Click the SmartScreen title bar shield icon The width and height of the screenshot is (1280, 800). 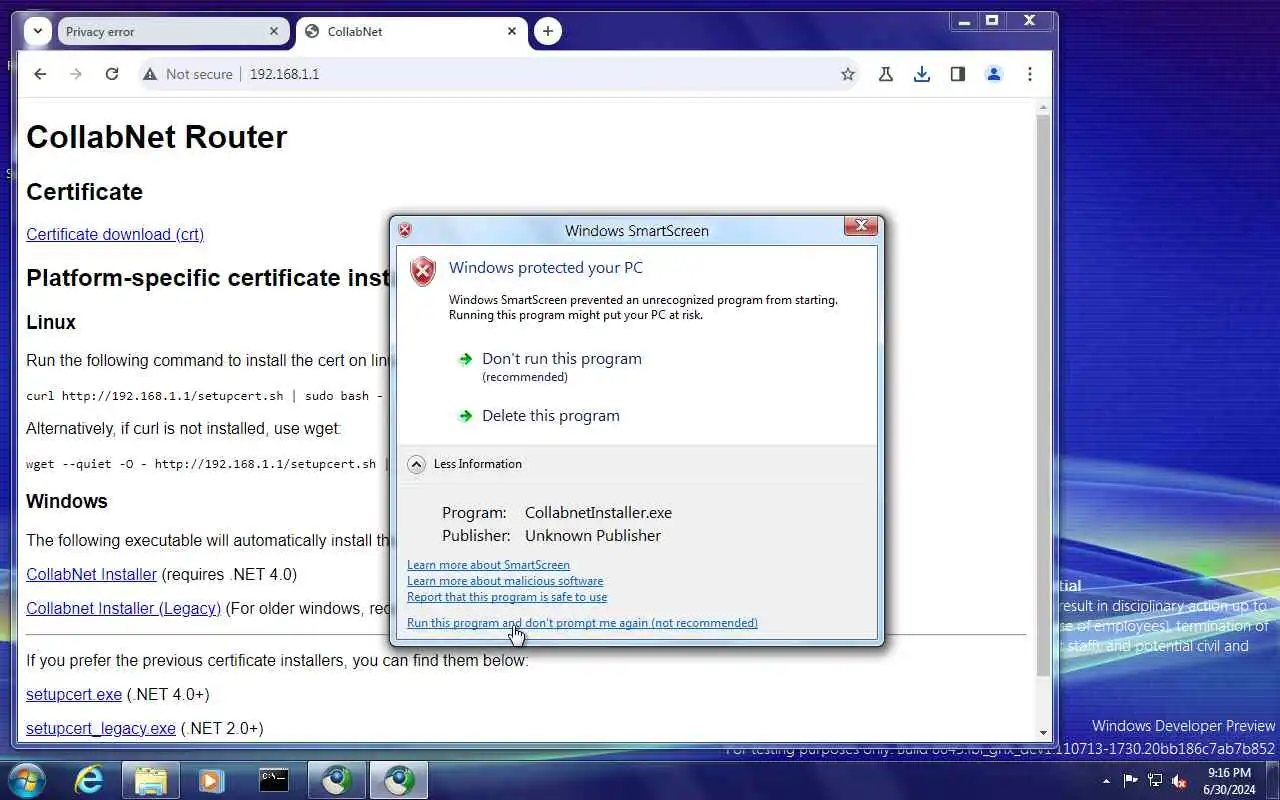405,230
